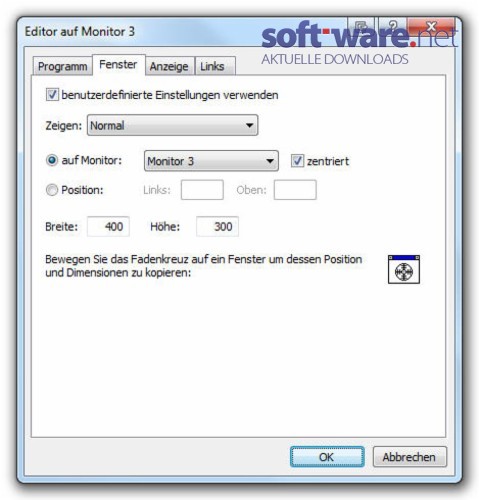Confirm with the OK button

click(x=327, y=457)
